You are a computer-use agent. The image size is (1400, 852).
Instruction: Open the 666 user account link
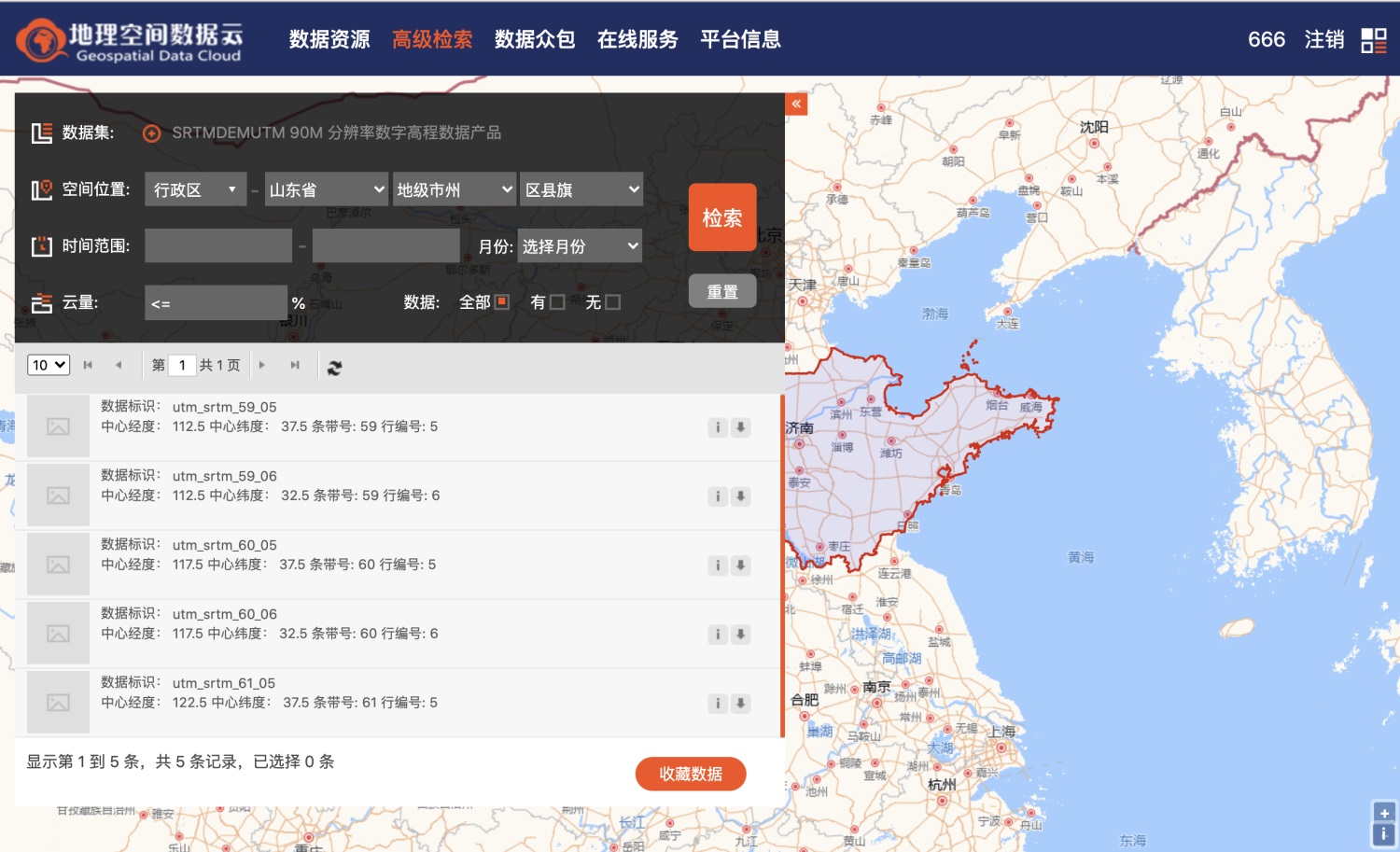click(1267, 39)
